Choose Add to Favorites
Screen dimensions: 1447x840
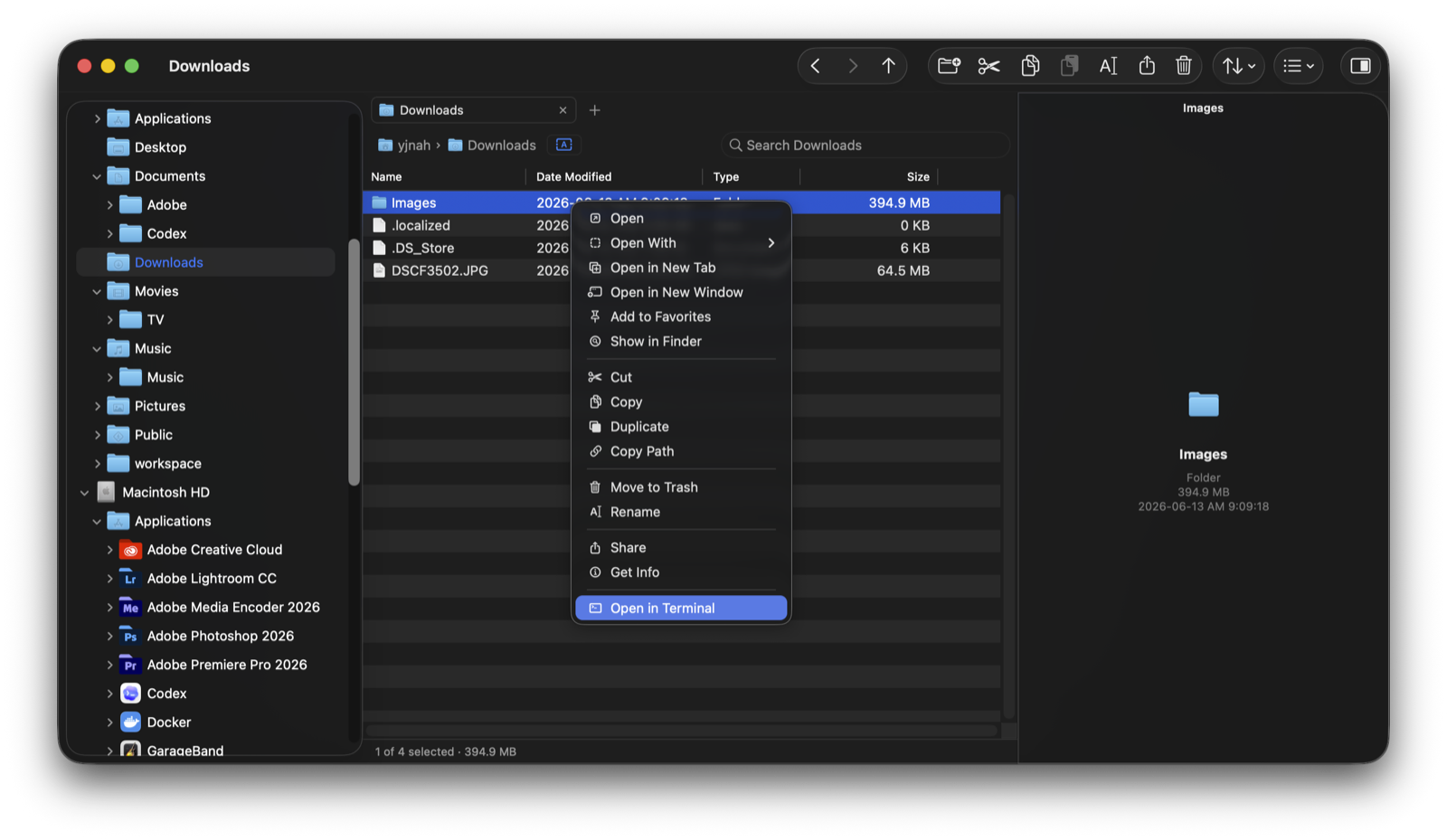(681, 316)
